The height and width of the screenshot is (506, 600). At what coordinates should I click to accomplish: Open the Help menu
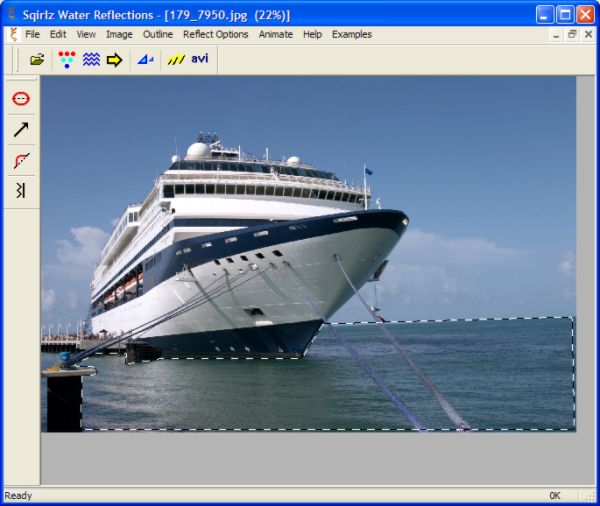(312, 34)
